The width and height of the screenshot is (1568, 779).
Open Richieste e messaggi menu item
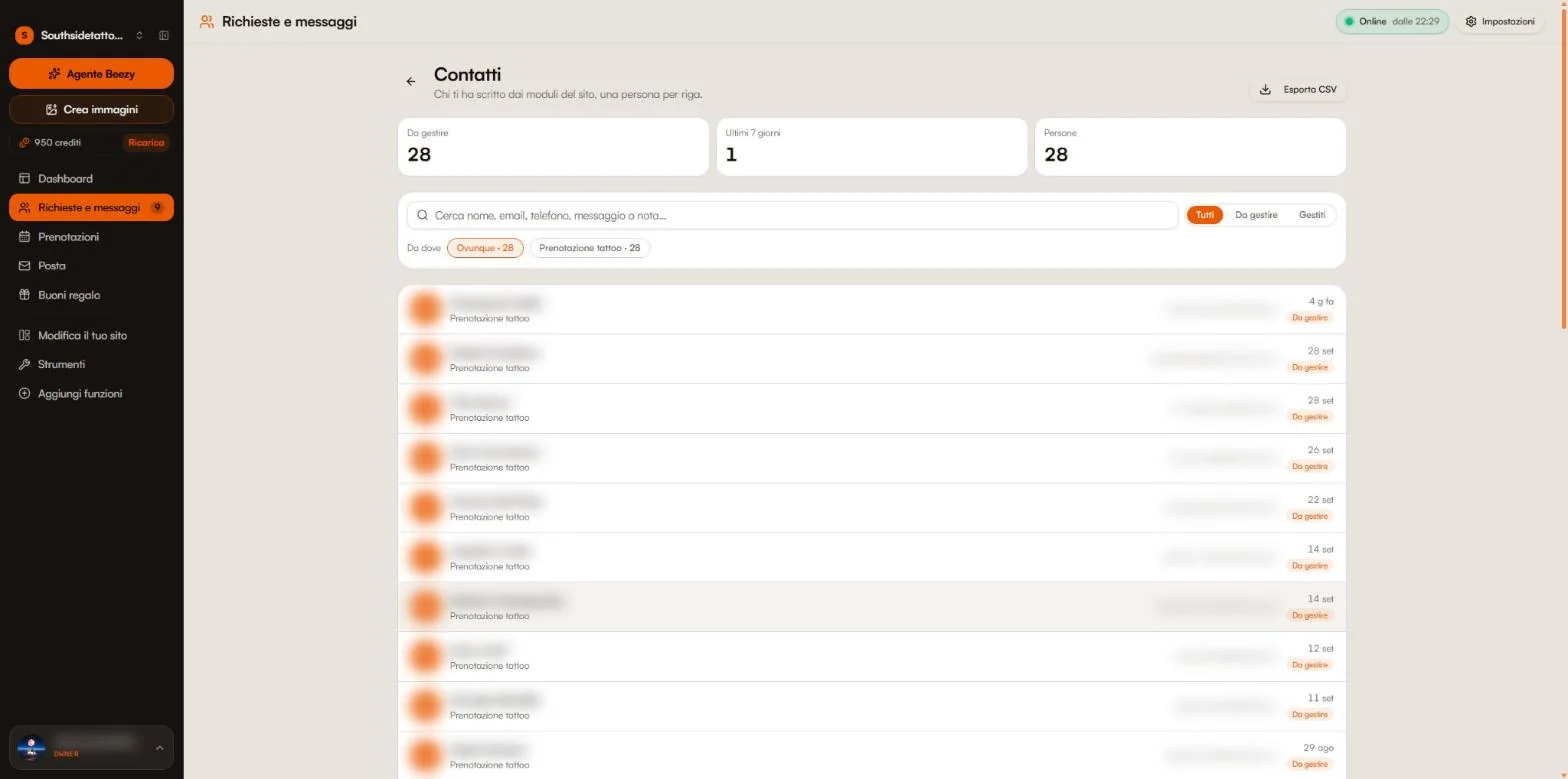(91, 208)
